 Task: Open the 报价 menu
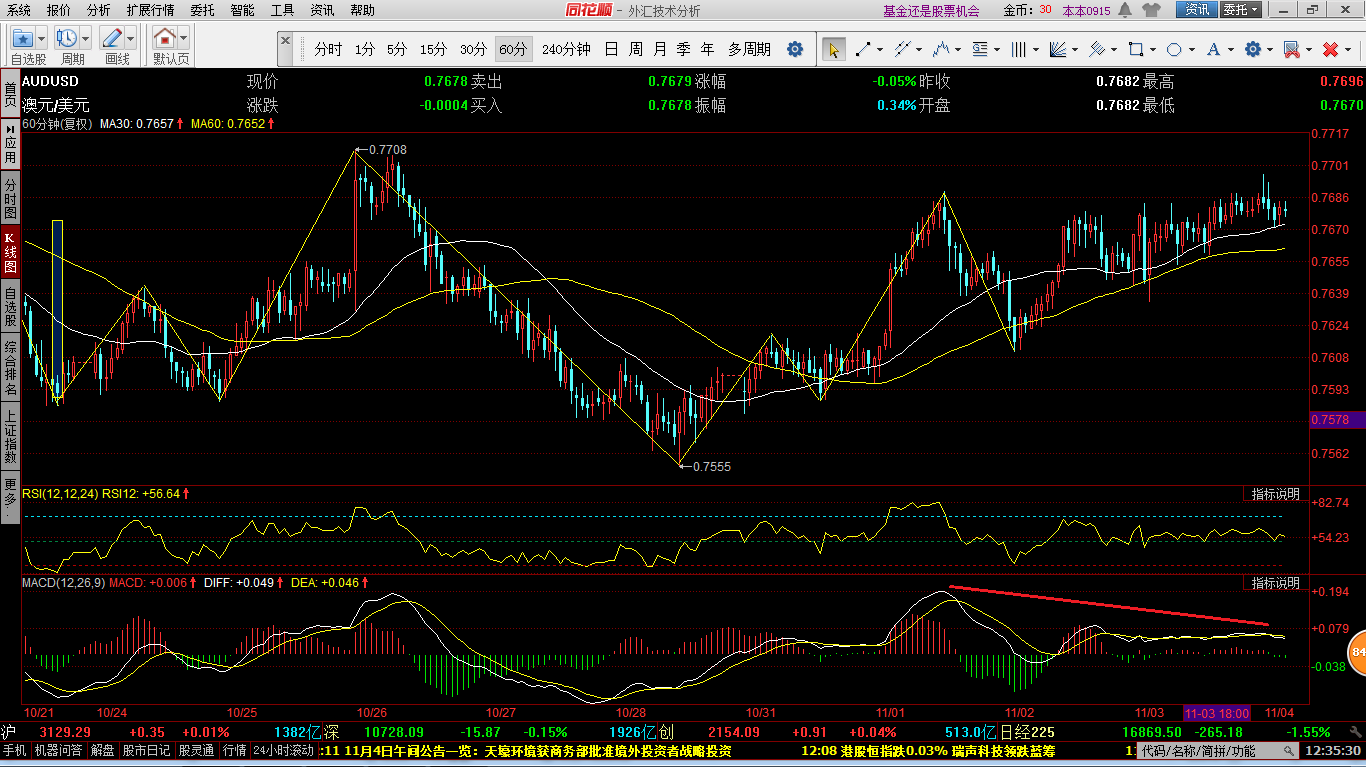[59, 10]
